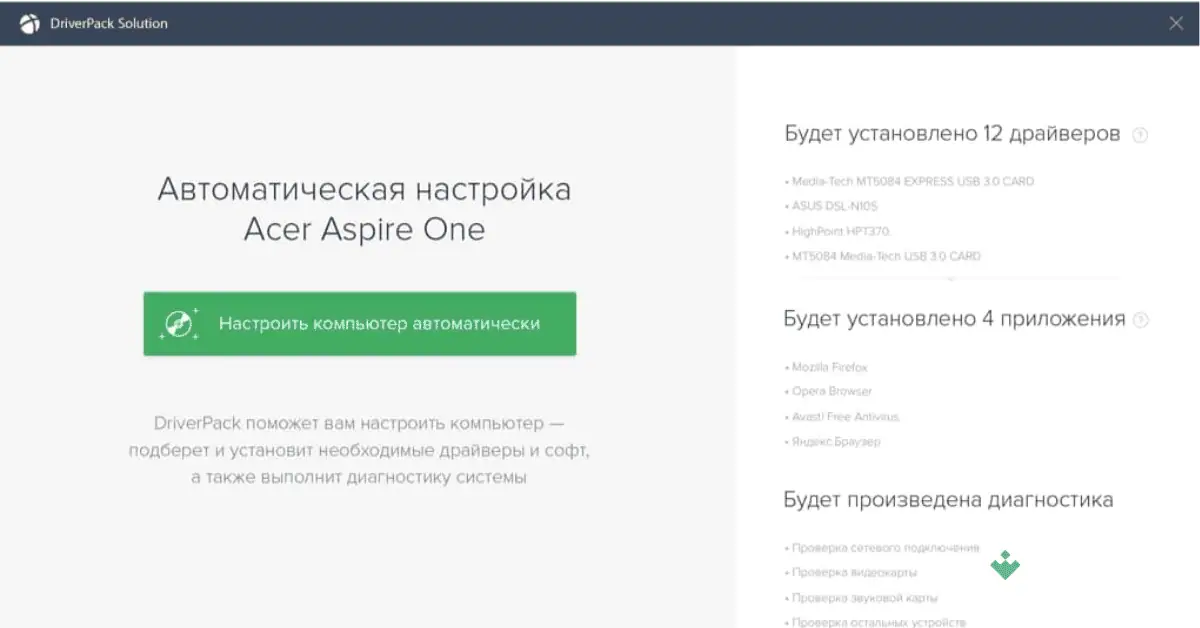Open the info tooltip beside "12 драйверов" heading
The image size is (1200, 628).
point(1141,134)
